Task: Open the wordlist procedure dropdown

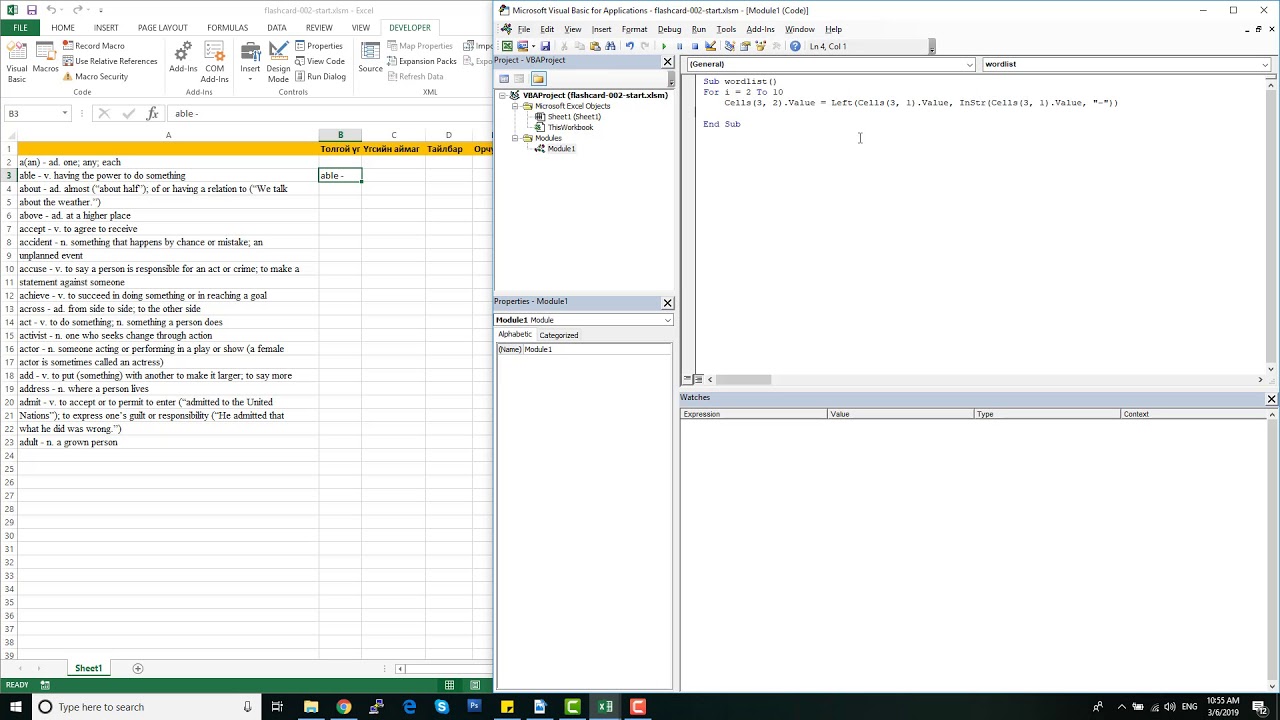Action: point(1265,64)
